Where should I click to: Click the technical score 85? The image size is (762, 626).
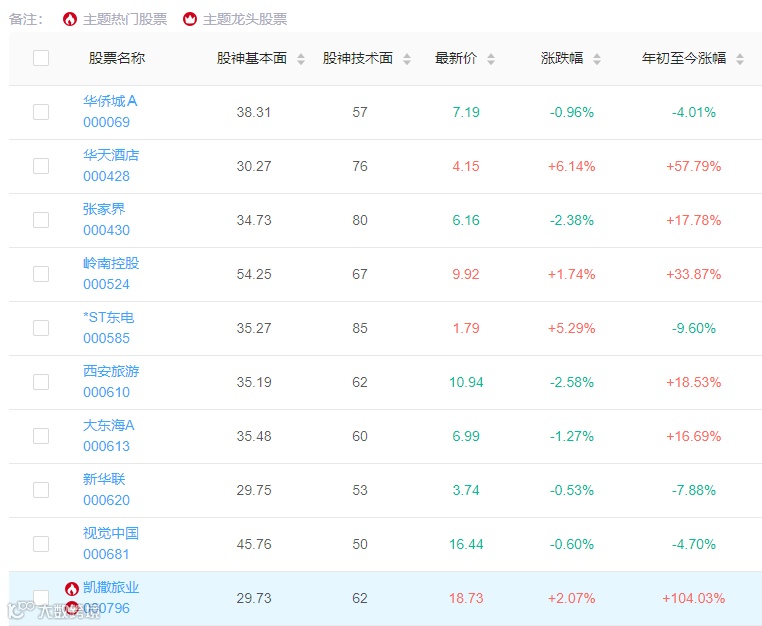(360, 328)
